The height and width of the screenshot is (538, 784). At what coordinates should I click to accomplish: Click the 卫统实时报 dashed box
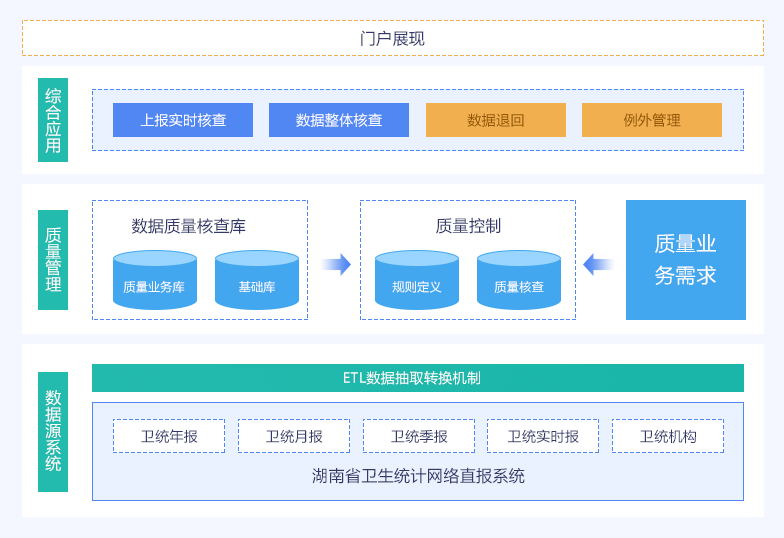pos(543,436)
